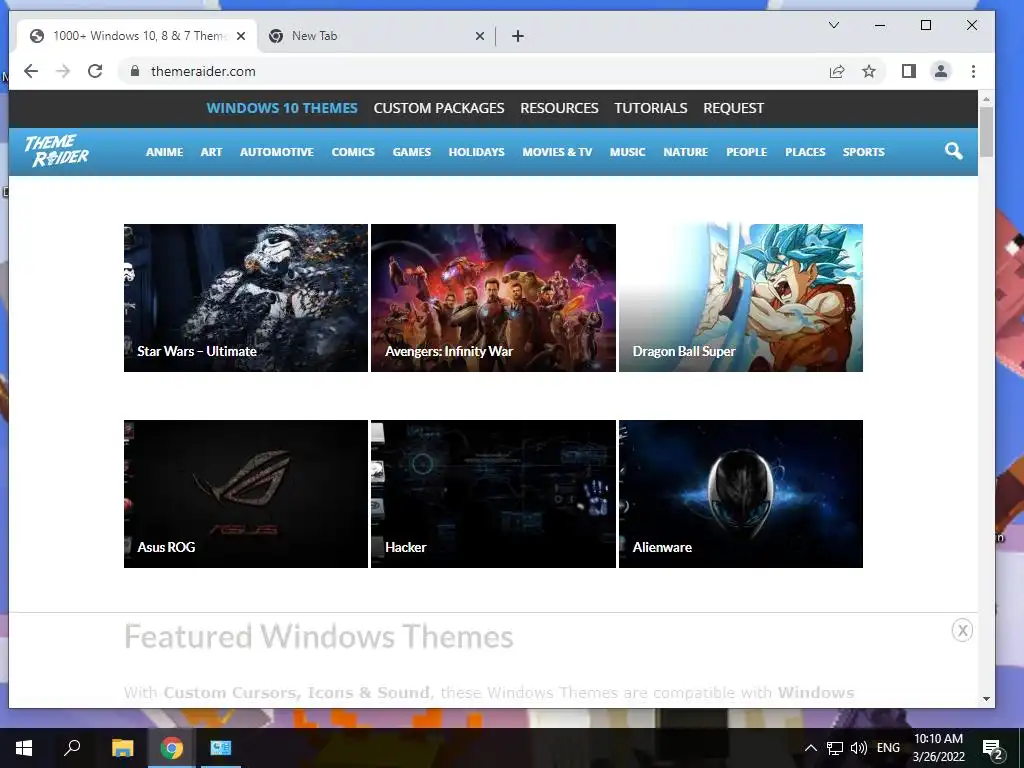This screenshot has height=768, width=1024.
Task: Click the scrollbar up arrow
Action: (986, 99)
